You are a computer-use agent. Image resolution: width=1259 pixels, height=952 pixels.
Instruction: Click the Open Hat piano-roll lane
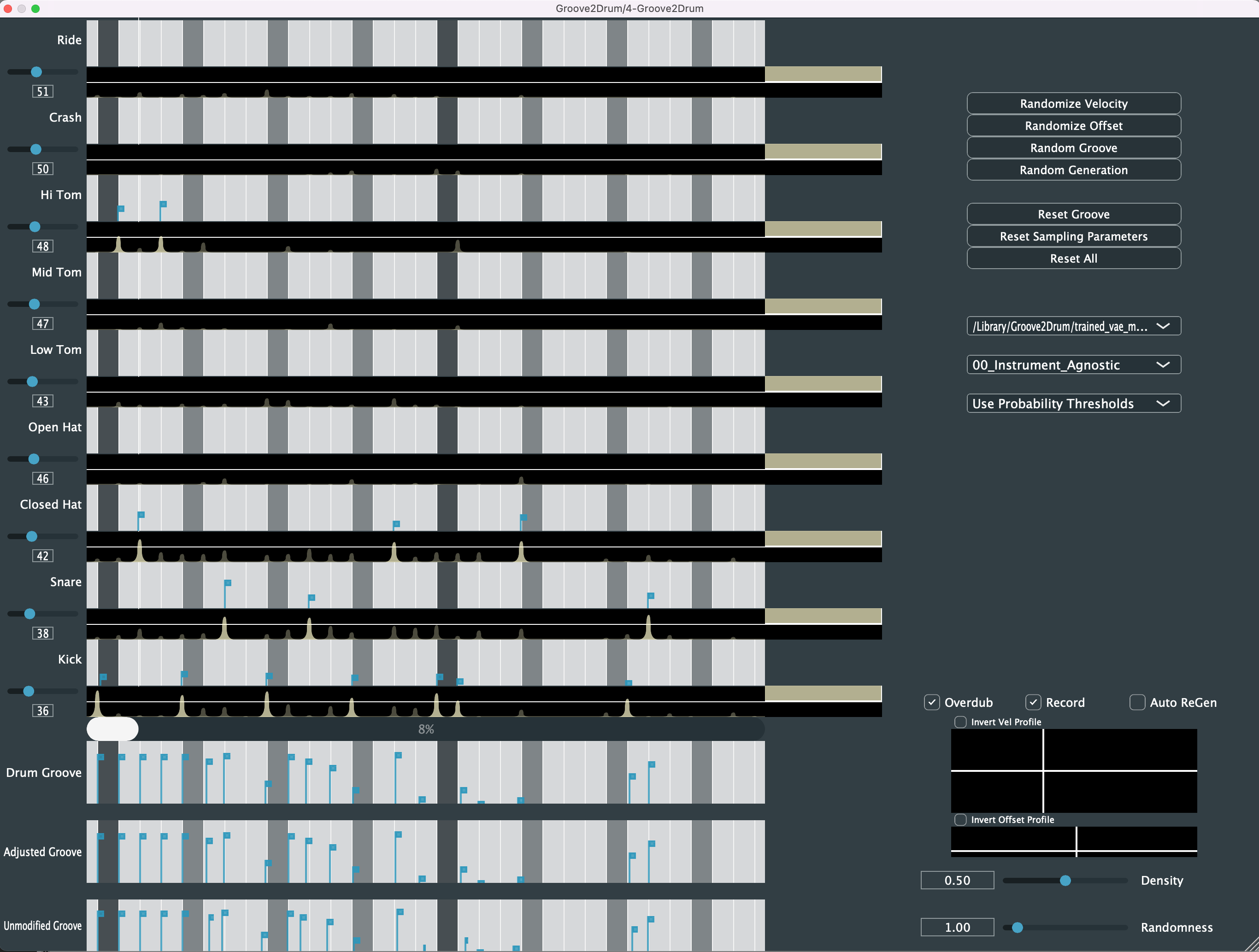tap(426, 430)
